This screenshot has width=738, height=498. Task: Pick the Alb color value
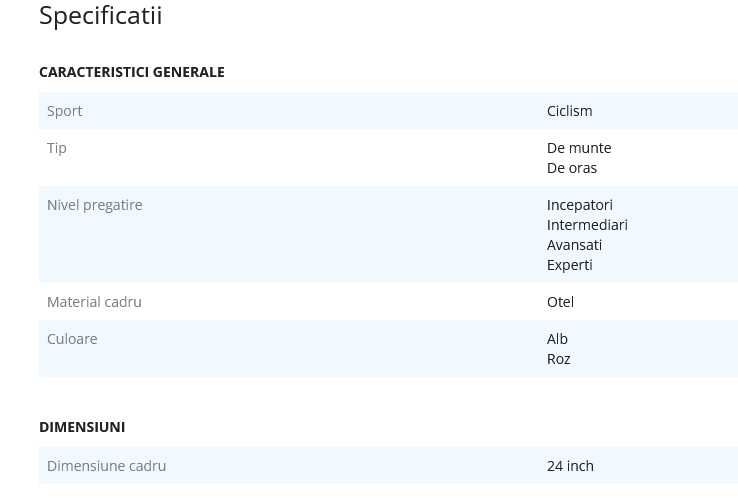click(557, 339)
